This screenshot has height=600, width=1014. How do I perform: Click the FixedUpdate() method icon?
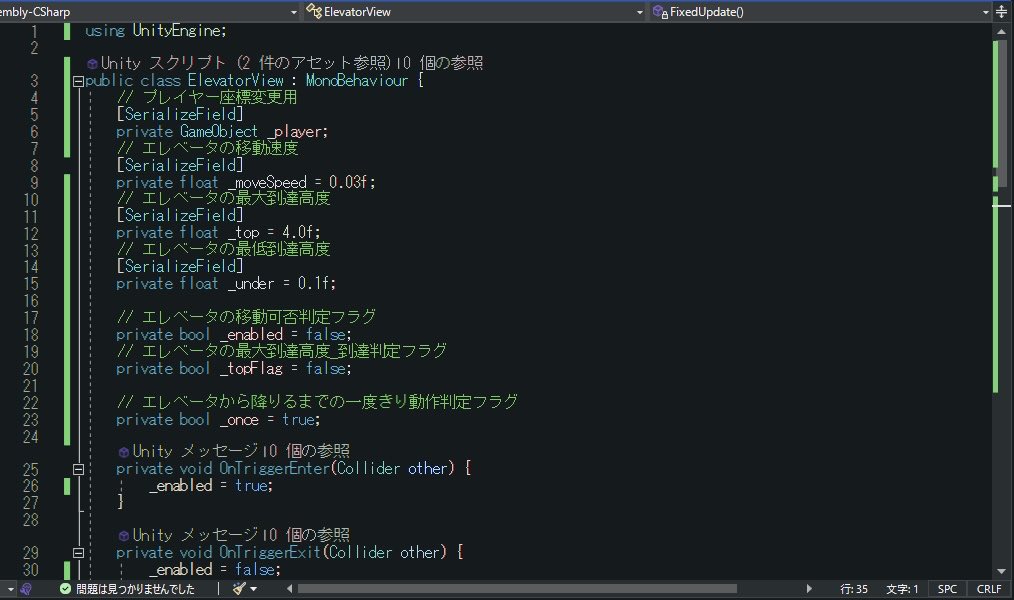pyautogui.click(x=660, y=12)
